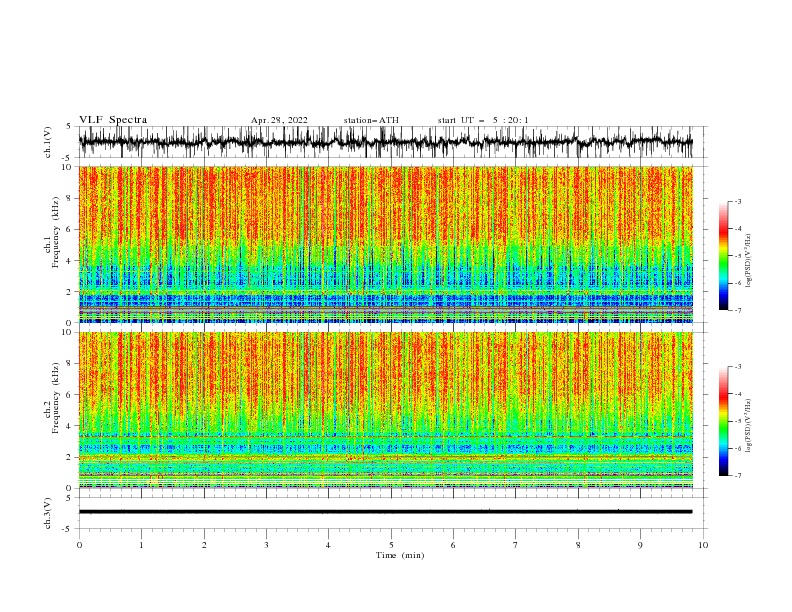Click ch.1 frequency axis tick "6"
Screen dimensions: 792x612
69,229
